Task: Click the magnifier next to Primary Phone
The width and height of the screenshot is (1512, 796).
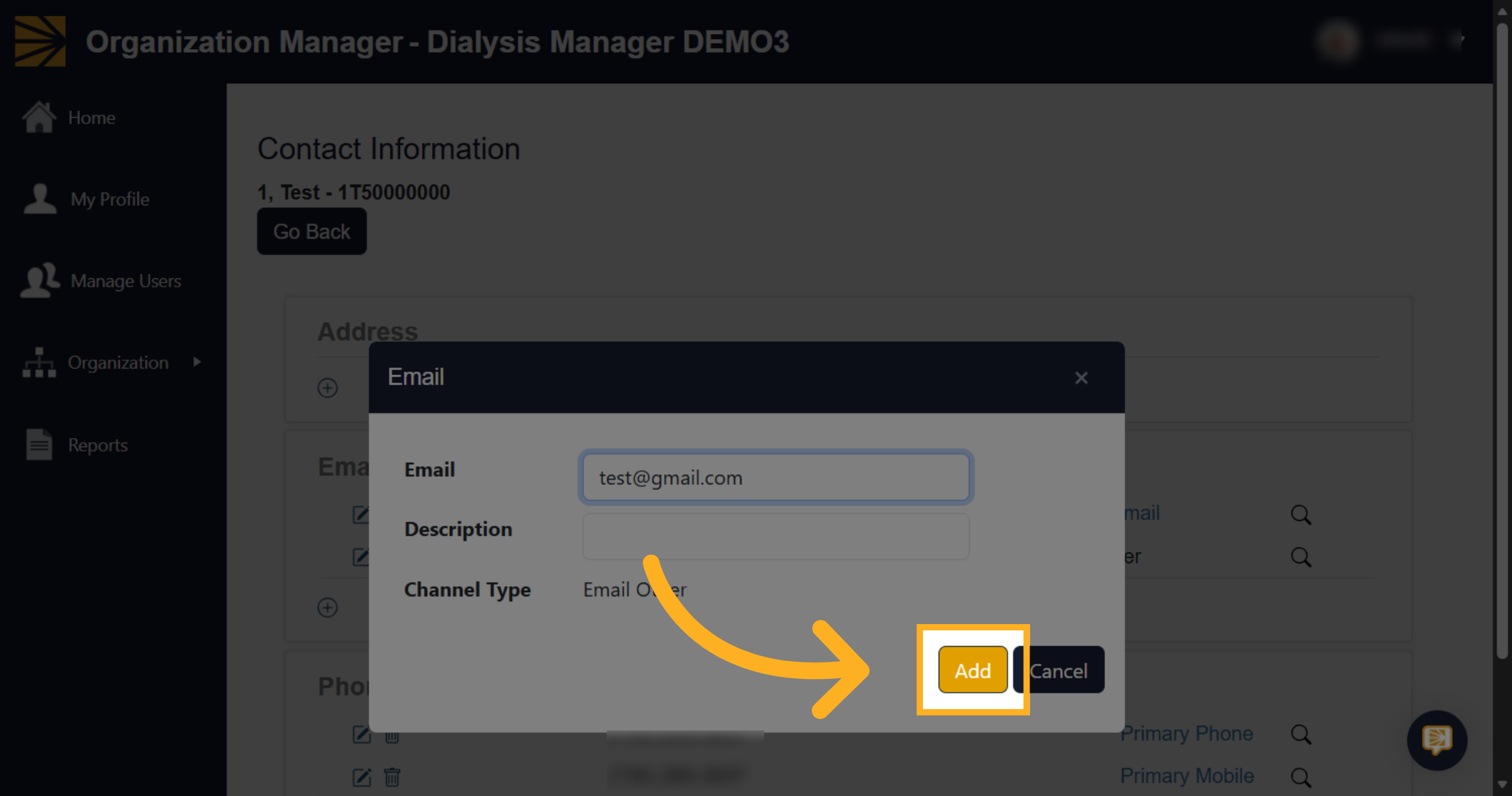Action: [1301, 734]
